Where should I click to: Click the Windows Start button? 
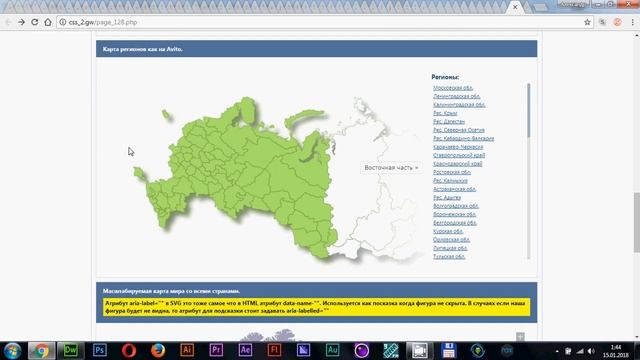12,351
